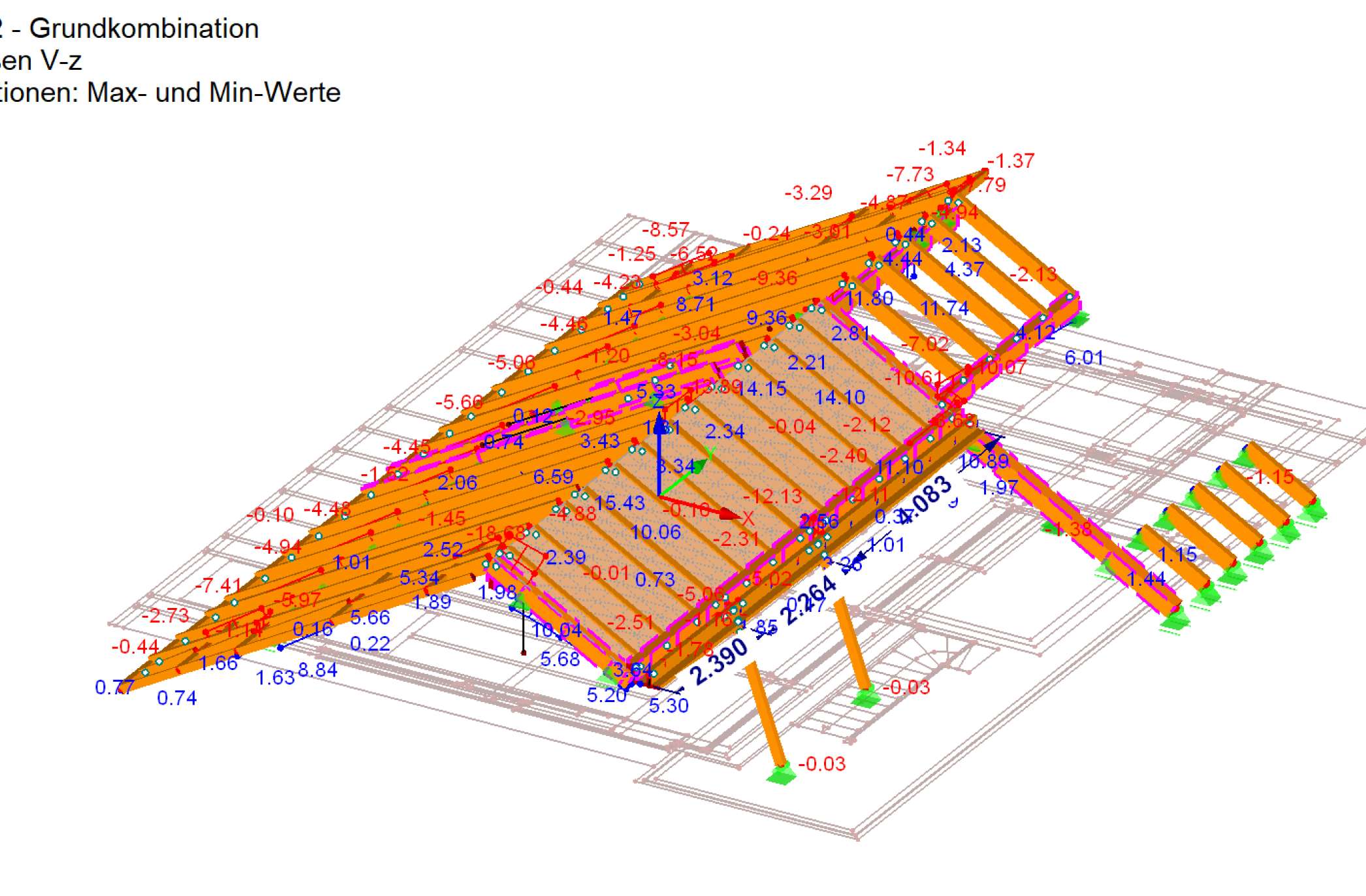Click the value label -1.15 on right rafters
This screenshot has width=1366, height=896.
(x=1270, y=477)
